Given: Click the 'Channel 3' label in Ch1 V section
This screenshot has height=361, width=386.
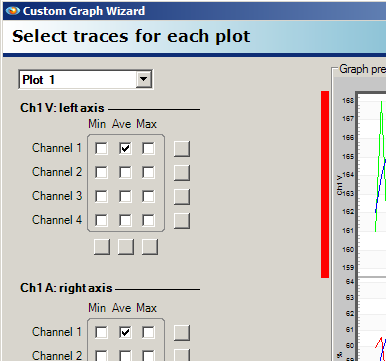Looking at the screenshot, I should 57,196.
